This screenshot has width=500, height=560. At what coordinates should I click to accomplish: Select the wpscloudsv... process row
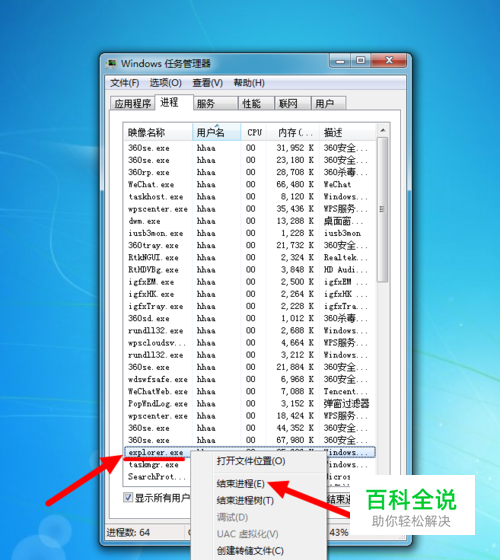click(x=249, y=343)
